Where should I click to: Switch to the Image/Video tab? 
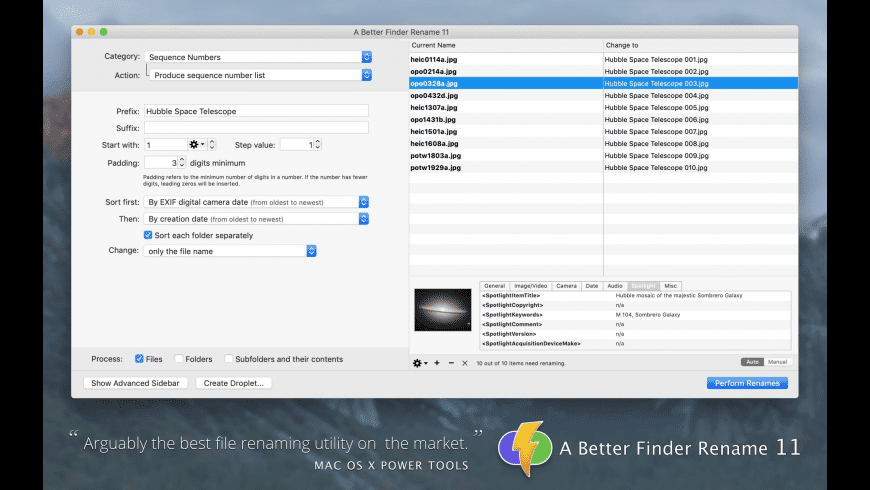(x=530, y=286)
